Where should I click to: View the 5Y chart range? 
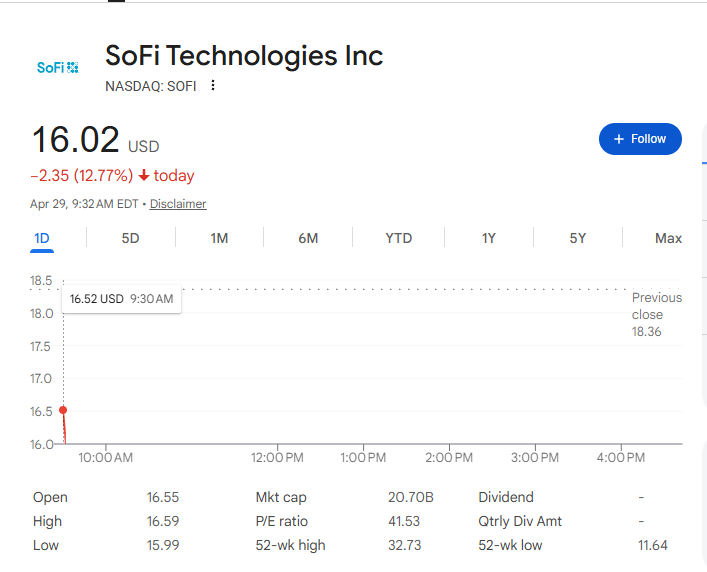click(578, 238)
